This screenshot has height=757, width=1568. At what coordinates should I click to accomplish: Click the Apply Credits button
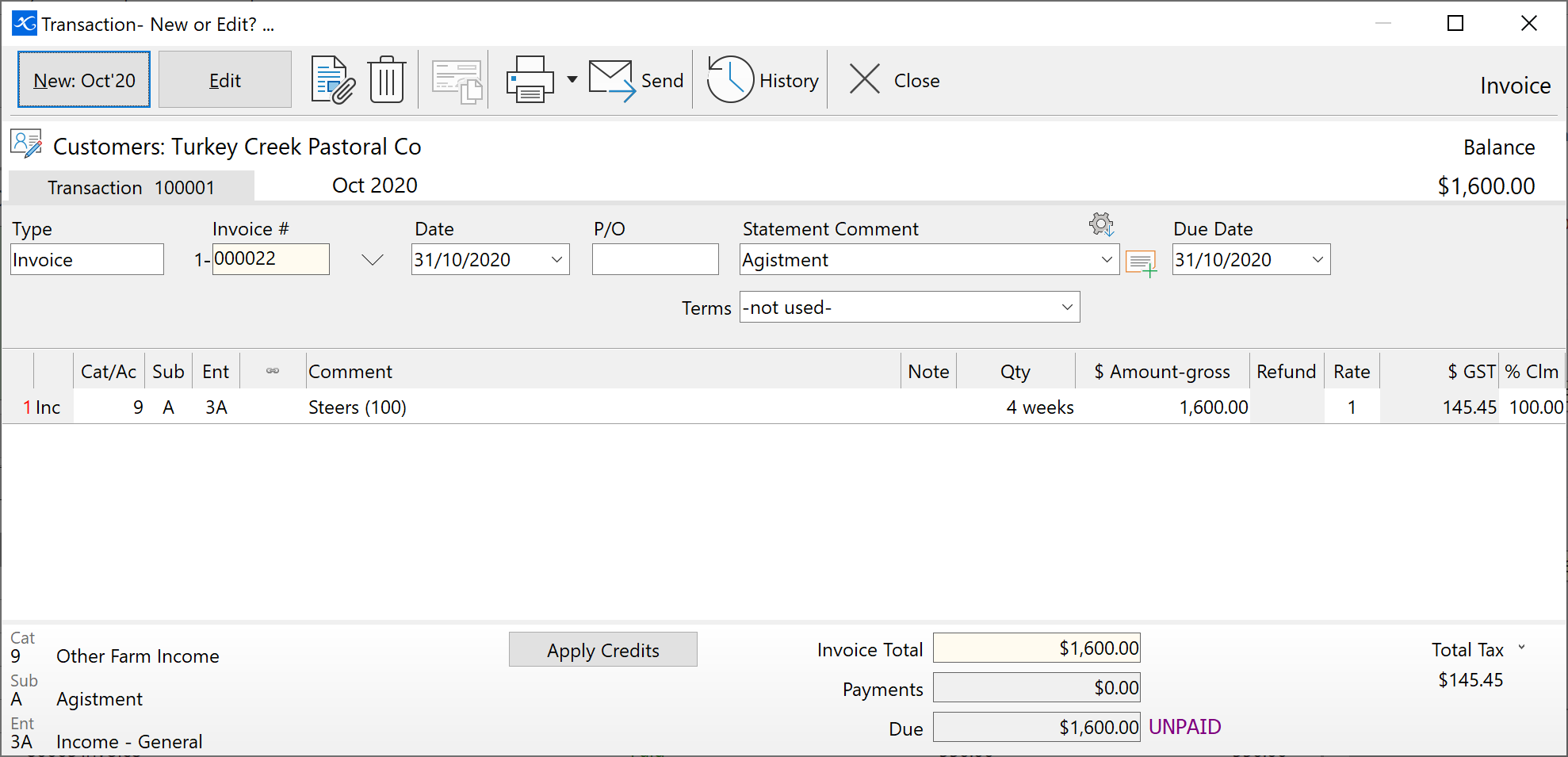(603, 649)
